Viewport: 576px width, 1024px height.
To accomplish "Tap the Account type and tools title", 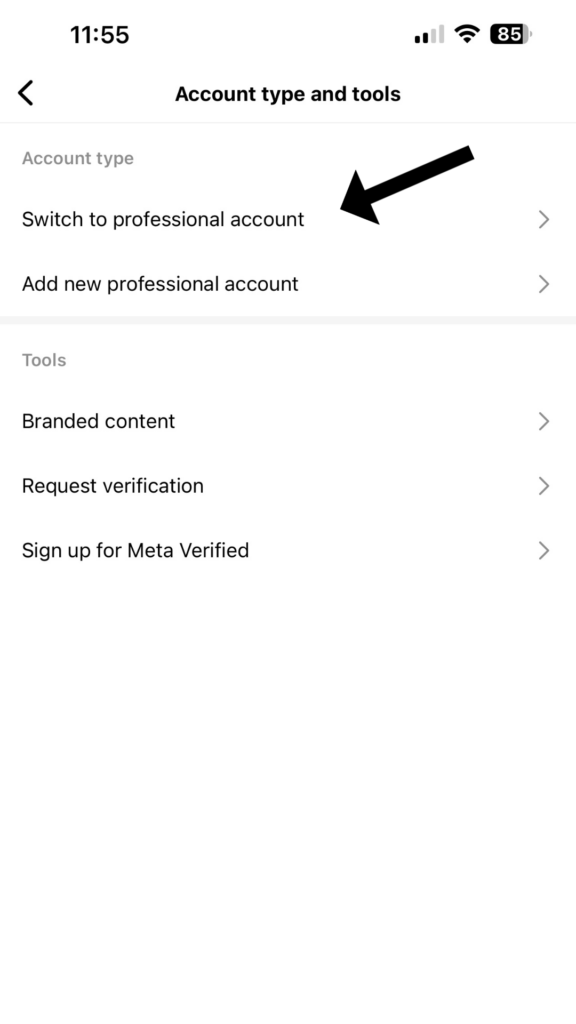I will pyautogui.click(x=287, y=94).
